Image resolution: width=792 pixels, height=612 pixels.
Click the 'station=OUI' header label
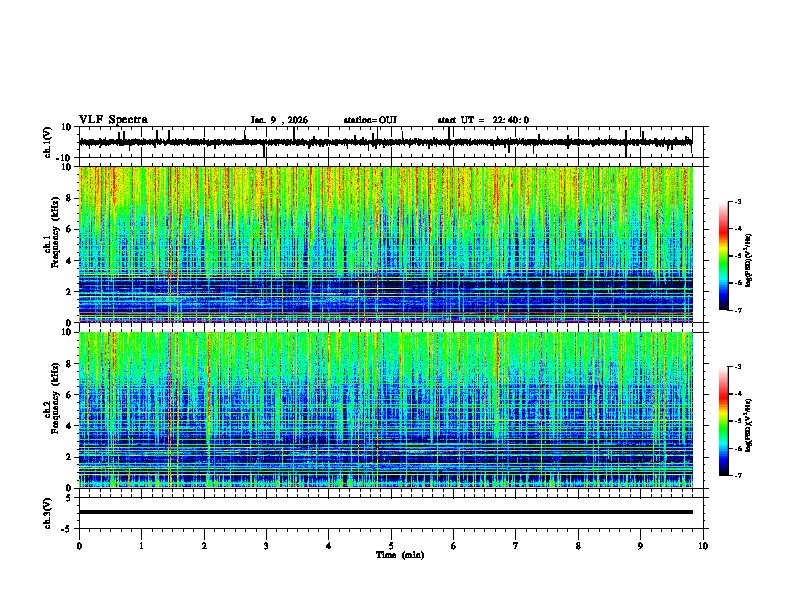click(370, 120)
